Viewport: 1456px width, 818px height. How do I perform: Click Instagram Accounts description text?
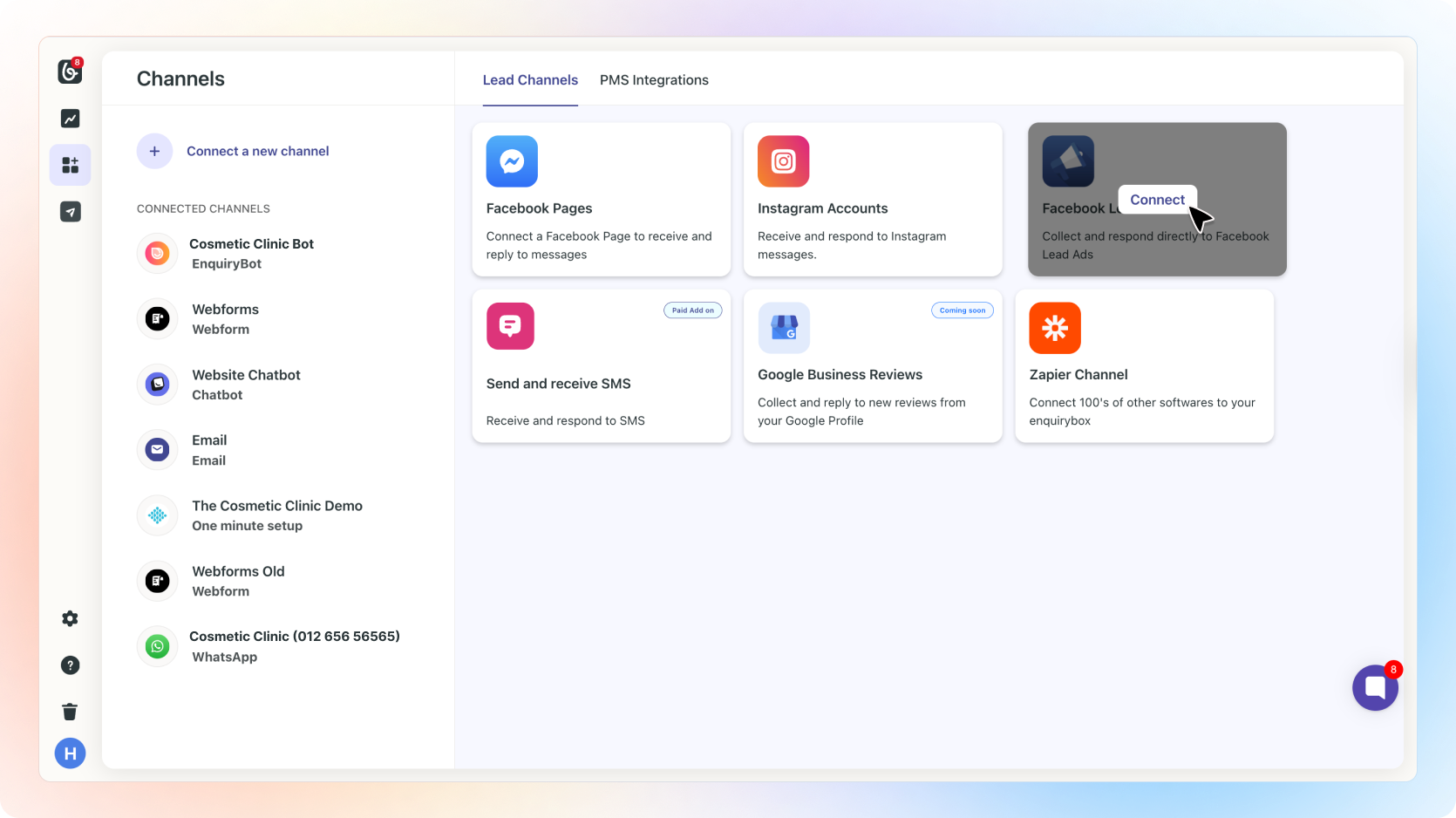852,245
